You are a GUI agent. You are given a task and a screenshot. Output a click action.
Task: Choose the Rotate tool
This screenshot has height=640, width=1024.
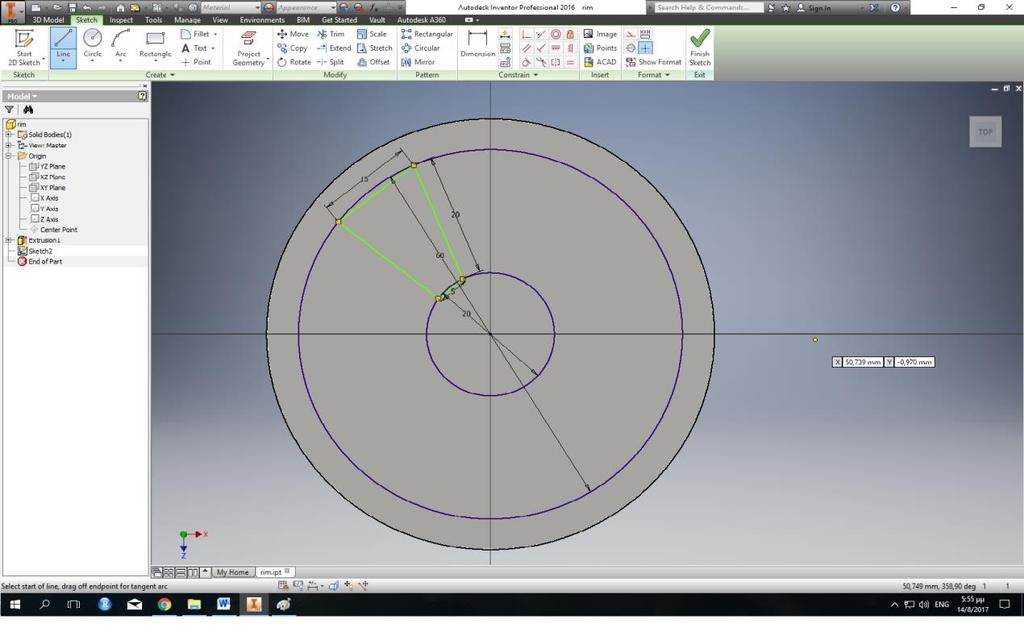tap(293, 62)
